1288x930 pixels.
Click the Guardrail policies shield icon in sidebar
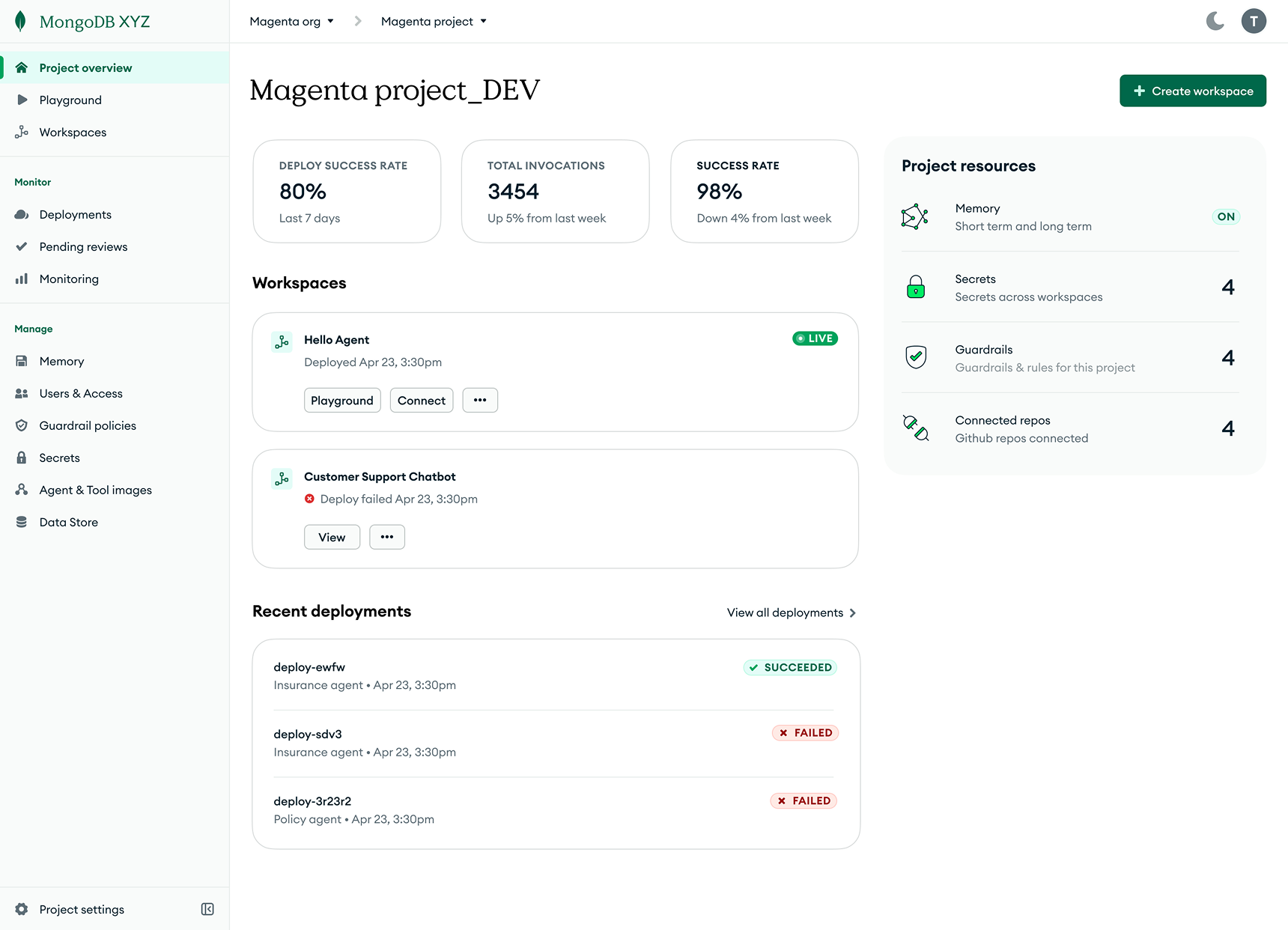[22, 425]
